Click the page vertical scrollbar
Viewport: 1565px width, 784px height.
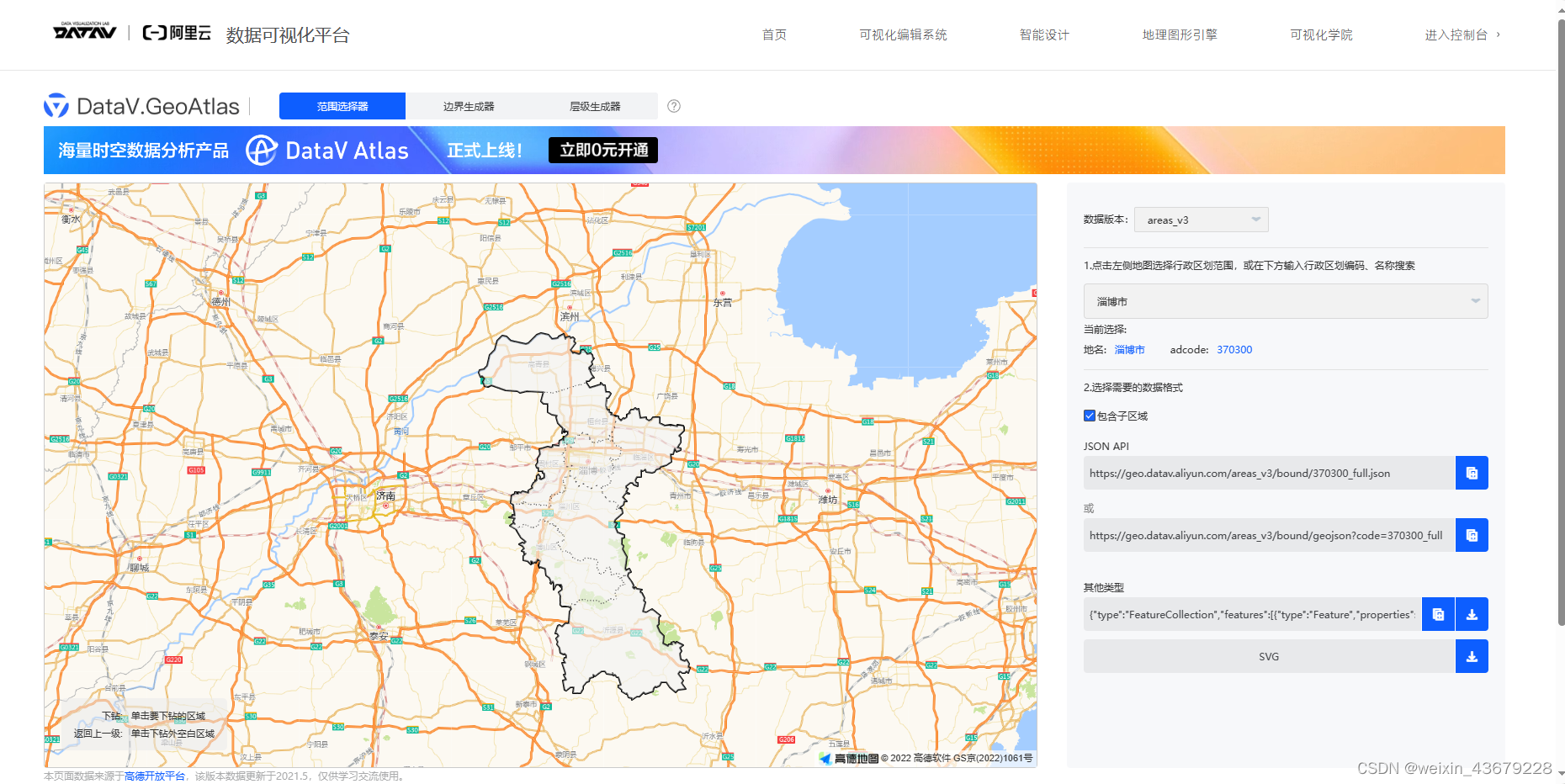(1561, 323)
